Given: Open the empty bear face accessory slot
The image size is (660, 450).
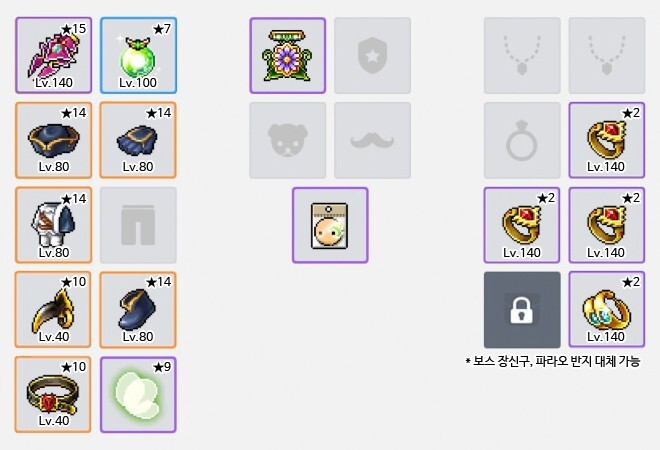Looking at the screenshot, I should [288, 140].
